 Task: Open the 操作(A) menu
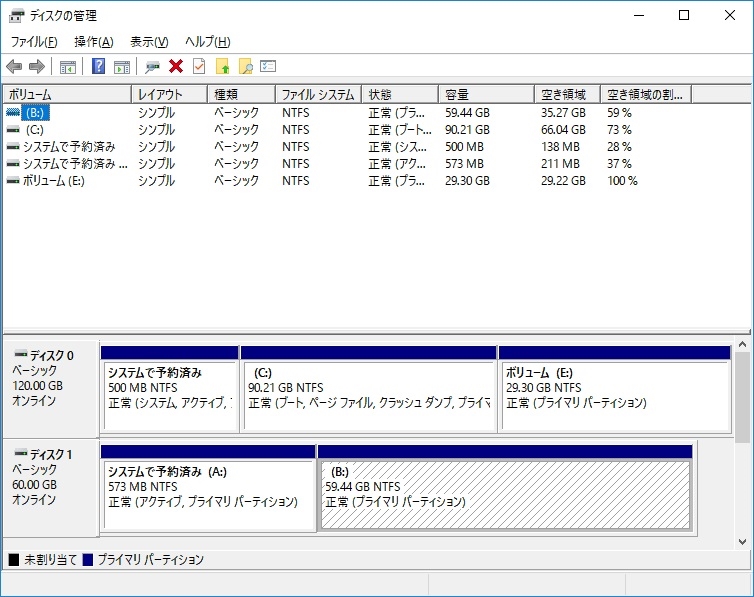click(93, 42)
